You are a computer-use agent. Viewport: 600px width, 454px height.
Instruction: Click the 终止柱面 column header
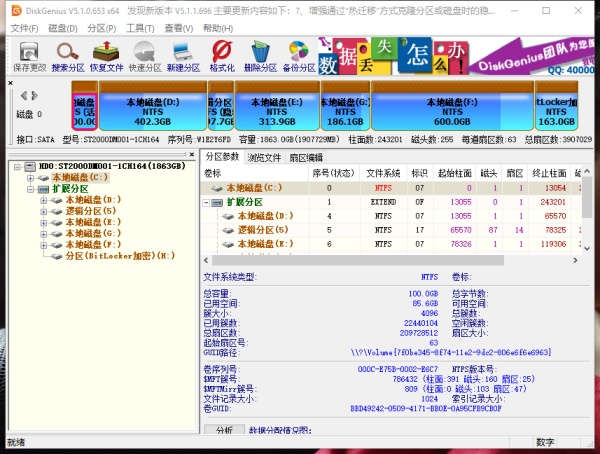pos(549,173)
